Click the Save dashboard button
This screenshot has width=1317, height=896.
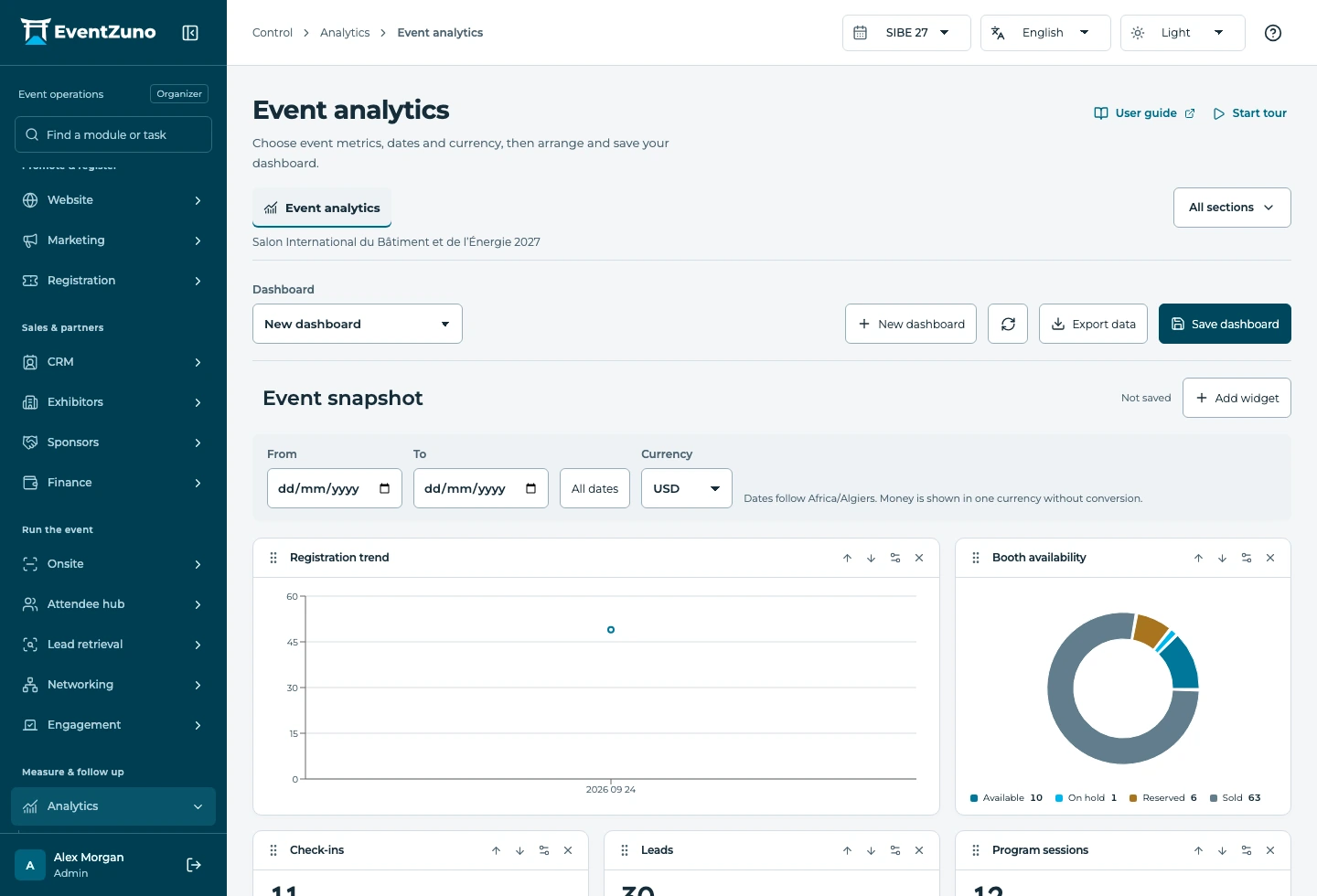[x=1225, y=324]
